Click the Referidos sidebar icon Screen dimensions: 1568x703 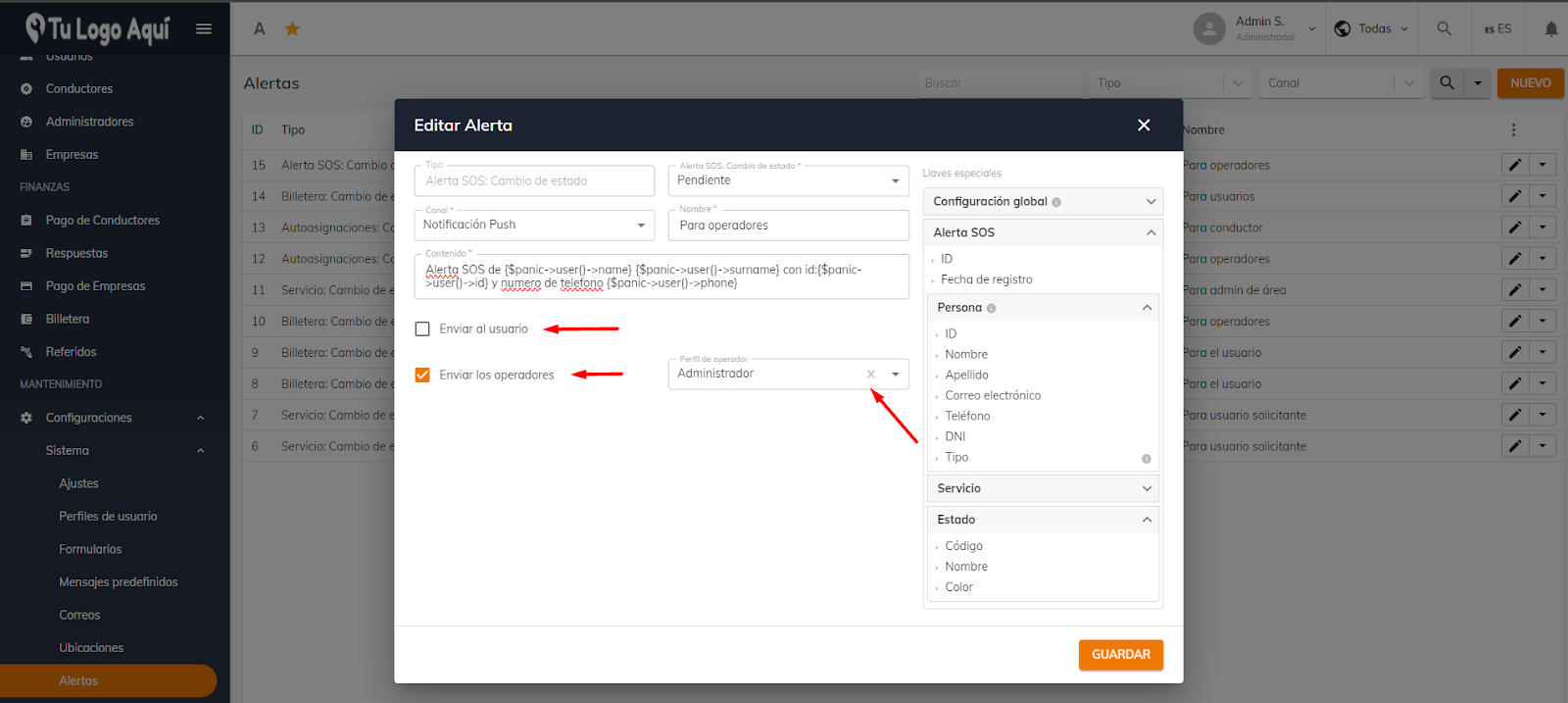coord(26,352)
